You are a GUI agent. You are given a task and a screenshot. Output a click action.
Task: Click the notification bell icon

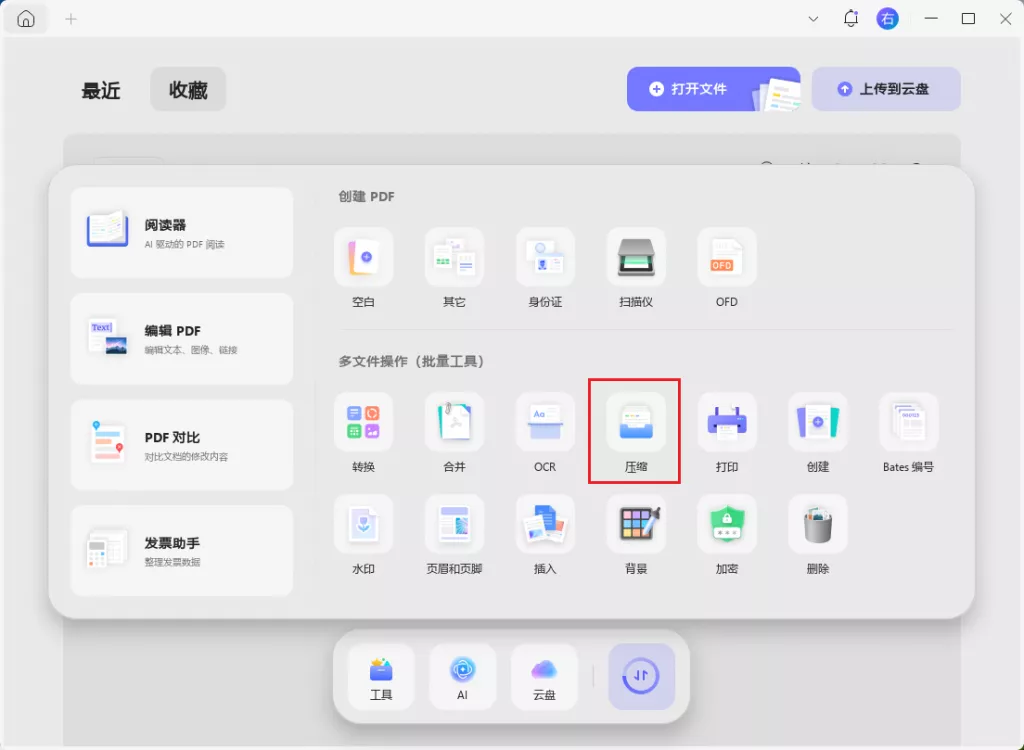(851, 19)
